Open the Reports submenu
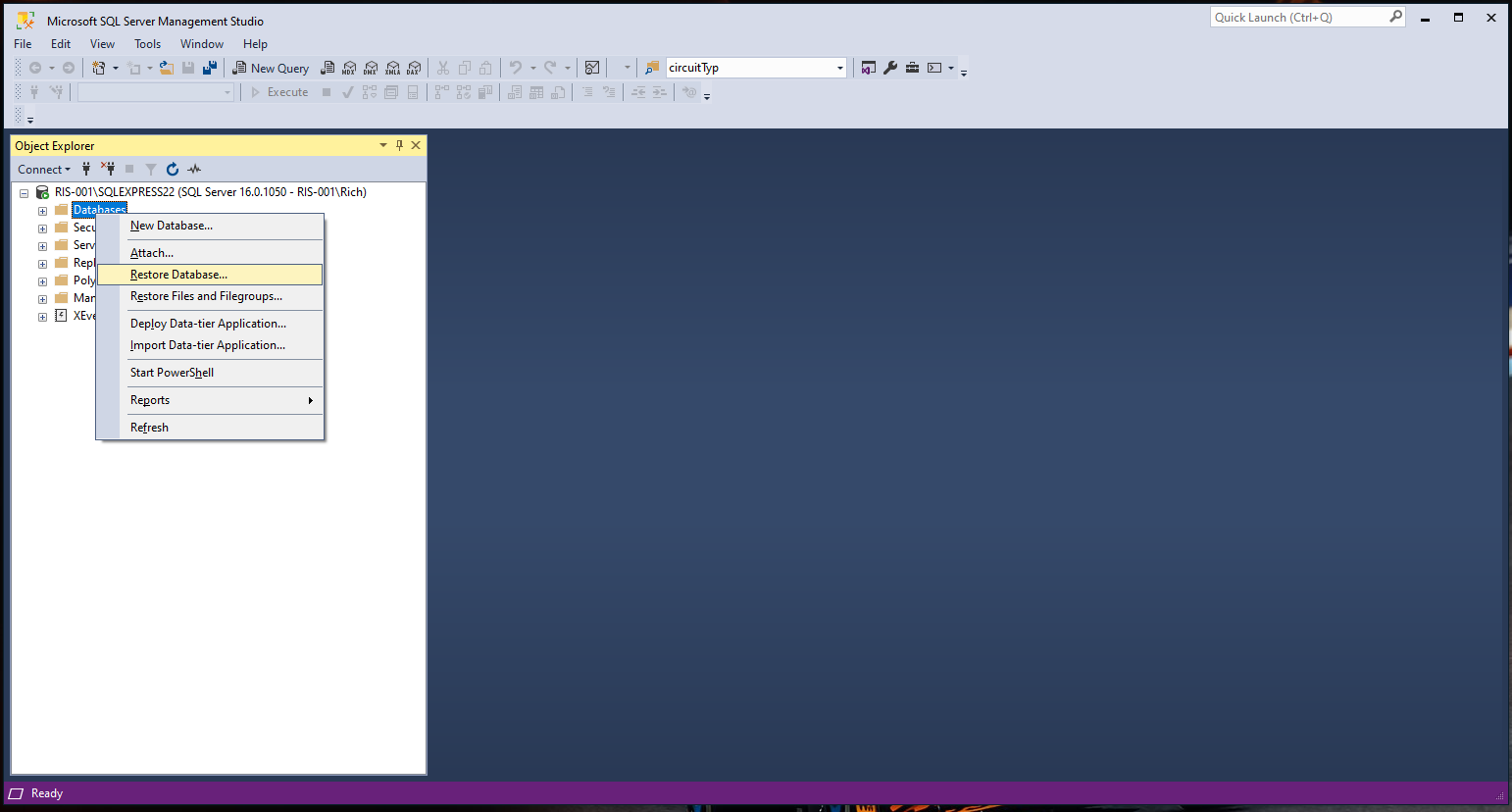1512x812 pixels. pyautogui.click(x=210, y=400)
